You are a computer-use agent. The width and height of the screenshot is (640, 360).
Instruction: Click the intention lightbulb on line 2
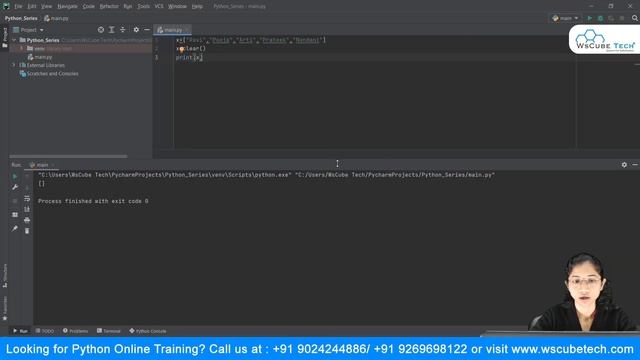(182, 49)
